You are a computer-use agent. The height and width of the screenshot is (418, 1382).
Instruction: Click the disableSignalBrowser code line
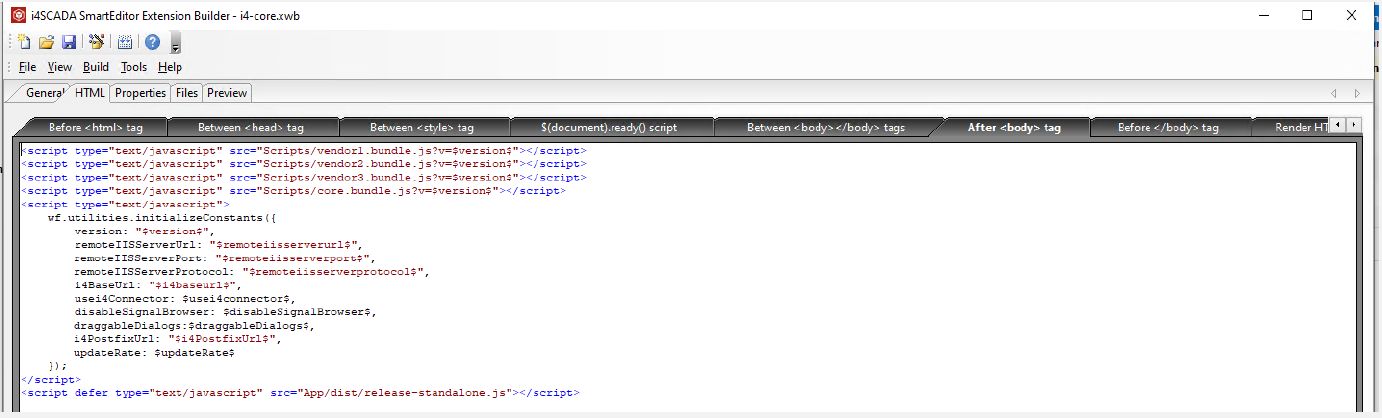point(225,311)
